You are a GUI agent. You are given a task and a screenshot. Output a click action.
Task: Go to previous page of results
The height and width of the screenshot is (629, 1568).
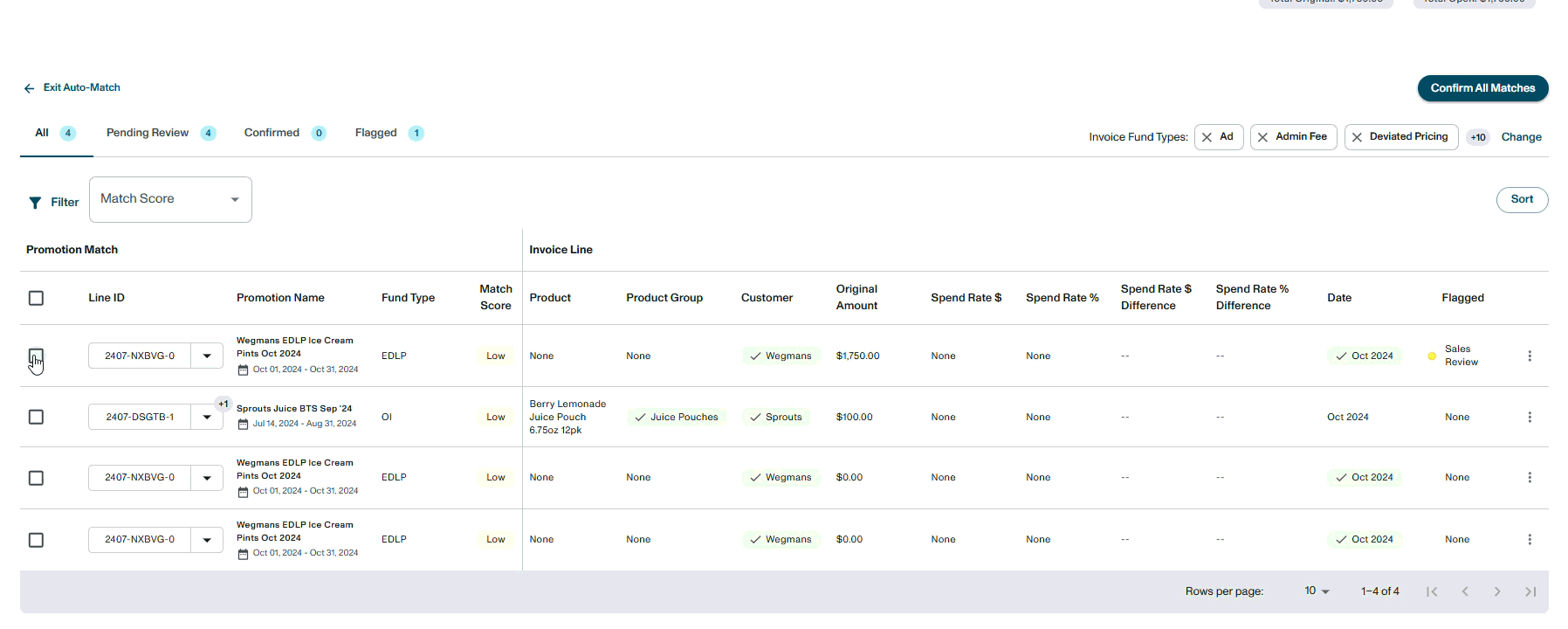coord(1465,591)
